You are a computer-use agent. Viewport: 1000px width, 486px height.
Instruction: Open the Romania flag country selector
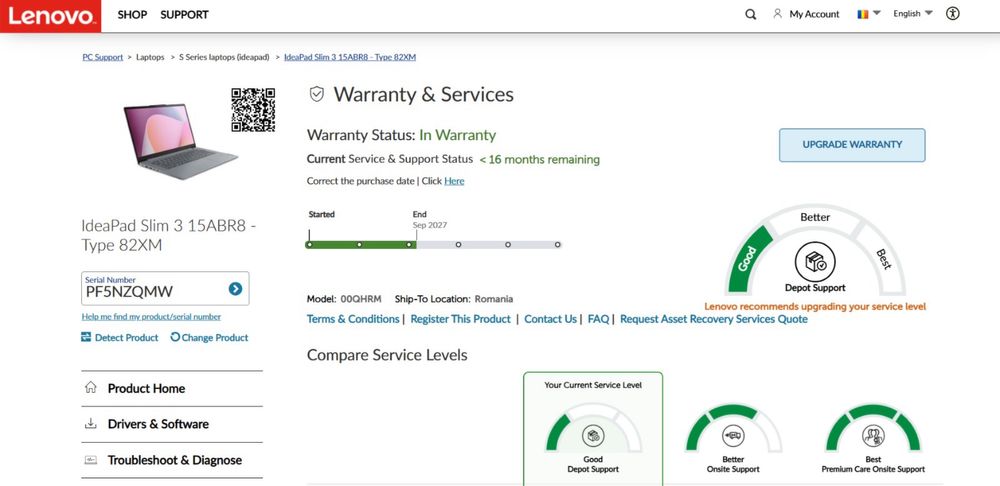tap(868, 13)
